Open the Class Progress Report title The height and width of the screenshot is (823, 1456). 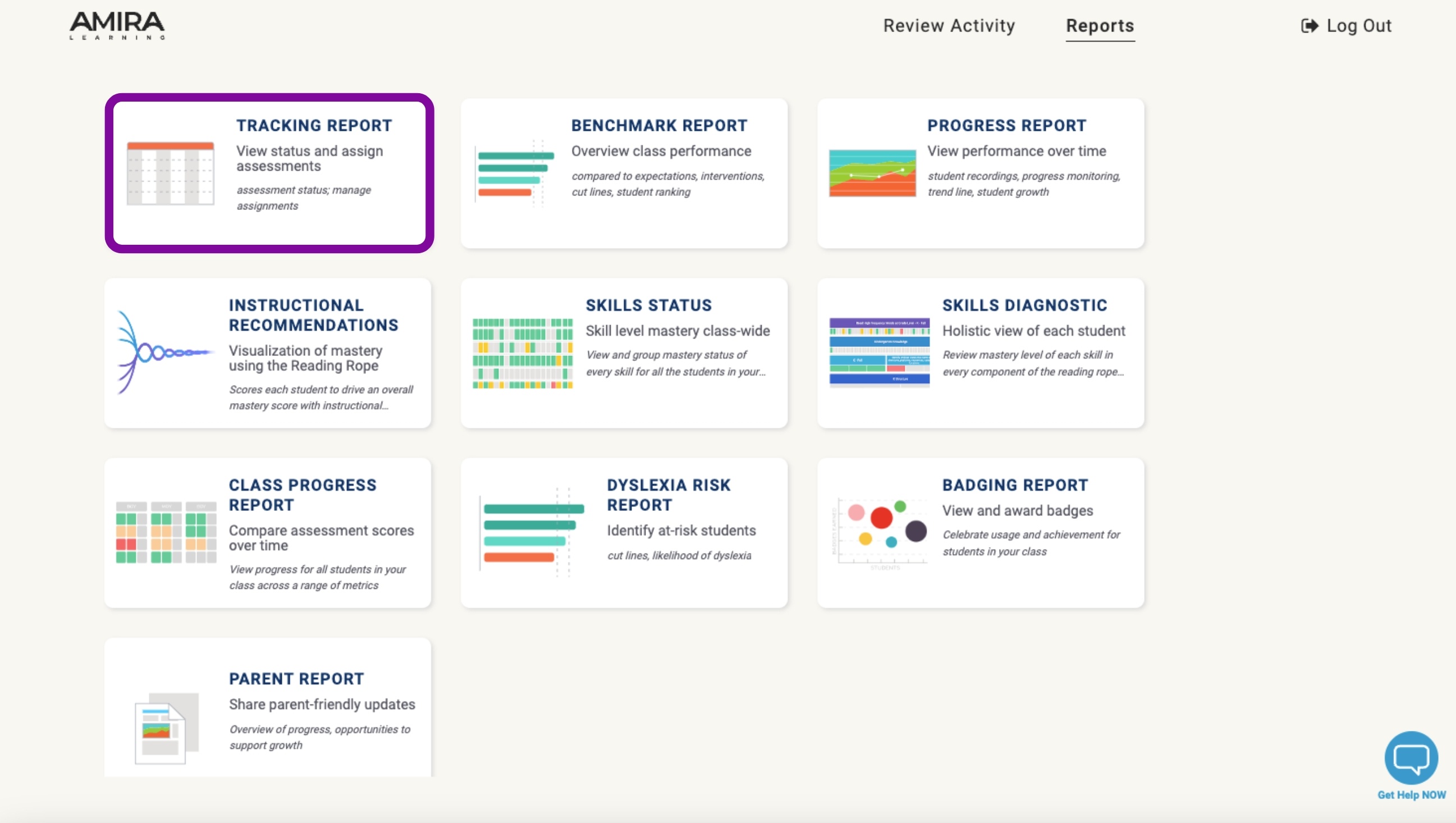[x=303, y=495]
